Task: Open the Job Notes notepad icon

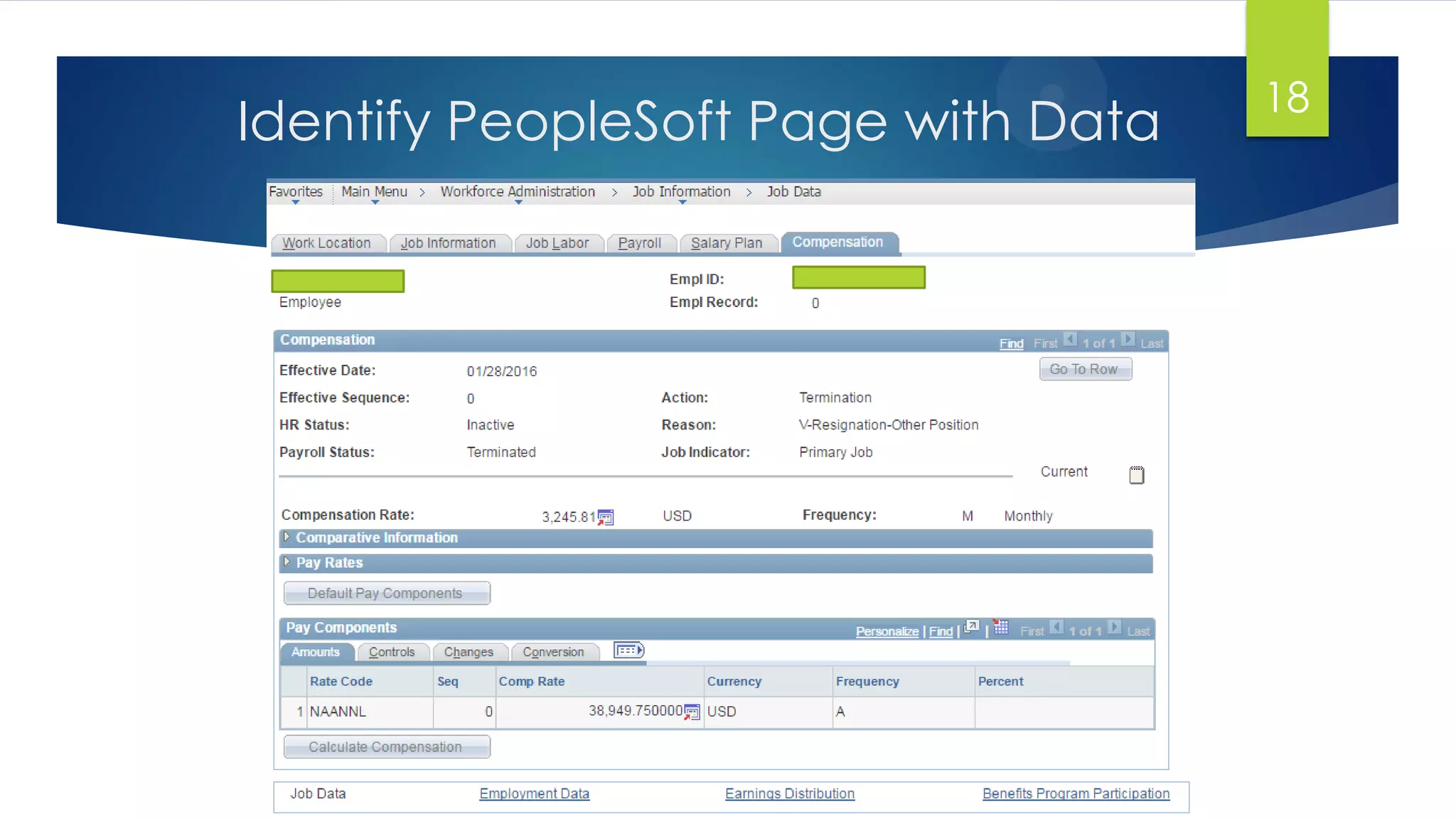Action: tap(1136, 475)
